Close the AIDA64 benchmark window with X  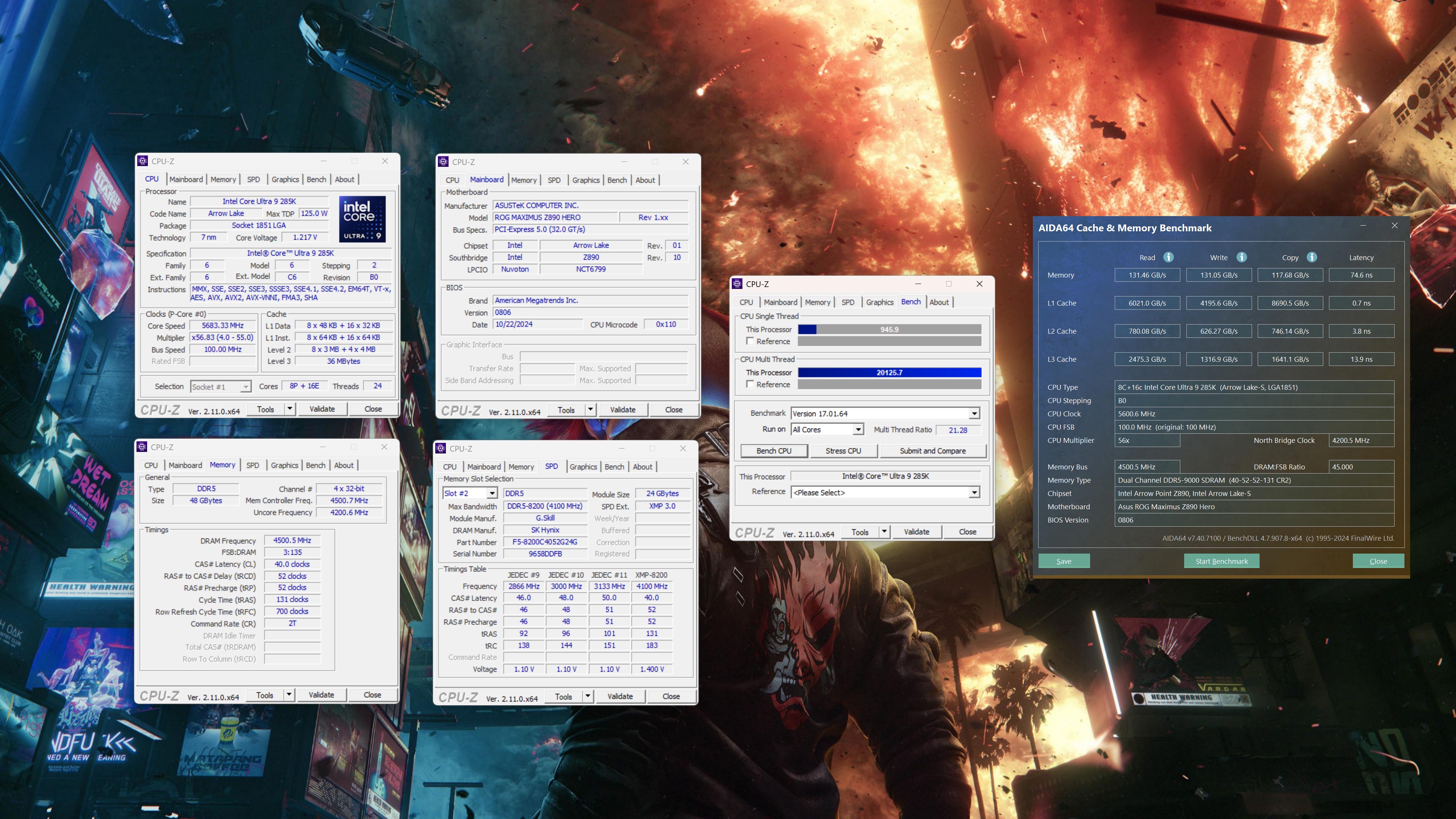tap(1395, 226)
